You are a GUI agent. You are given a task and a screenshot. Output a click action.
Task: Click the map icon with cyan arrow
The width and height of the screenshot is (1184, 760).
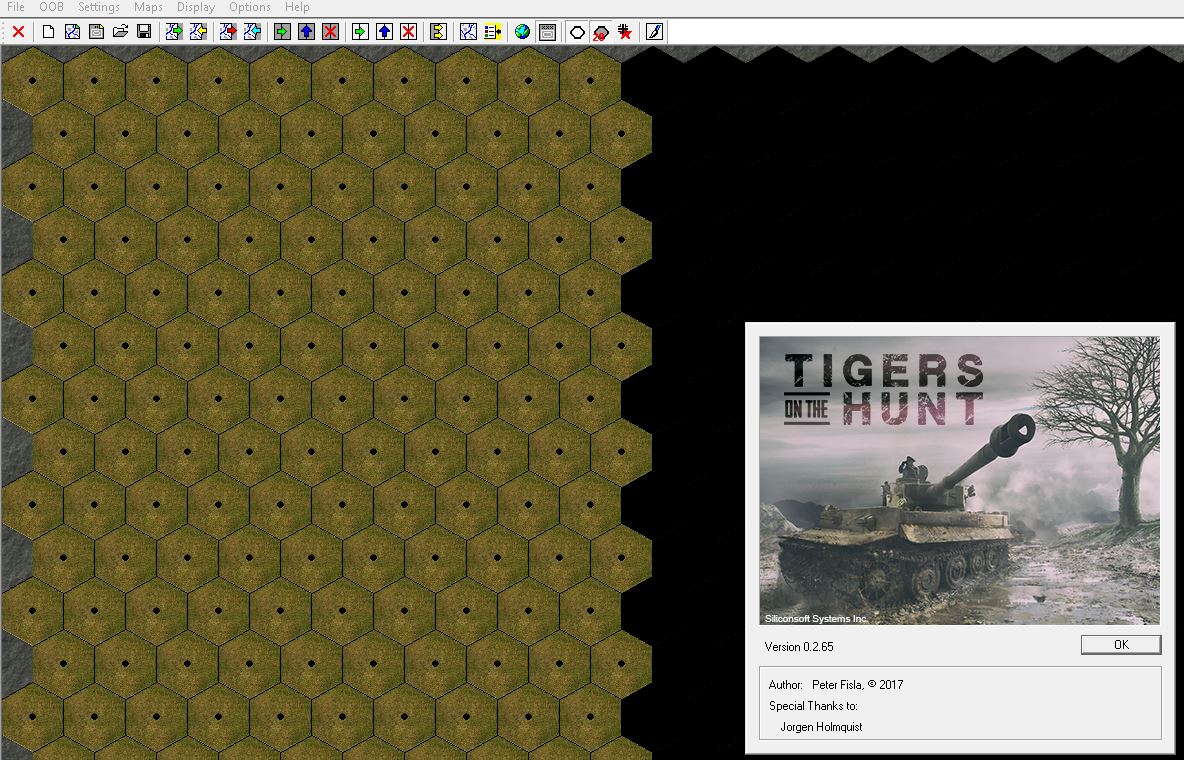point(252,32)
